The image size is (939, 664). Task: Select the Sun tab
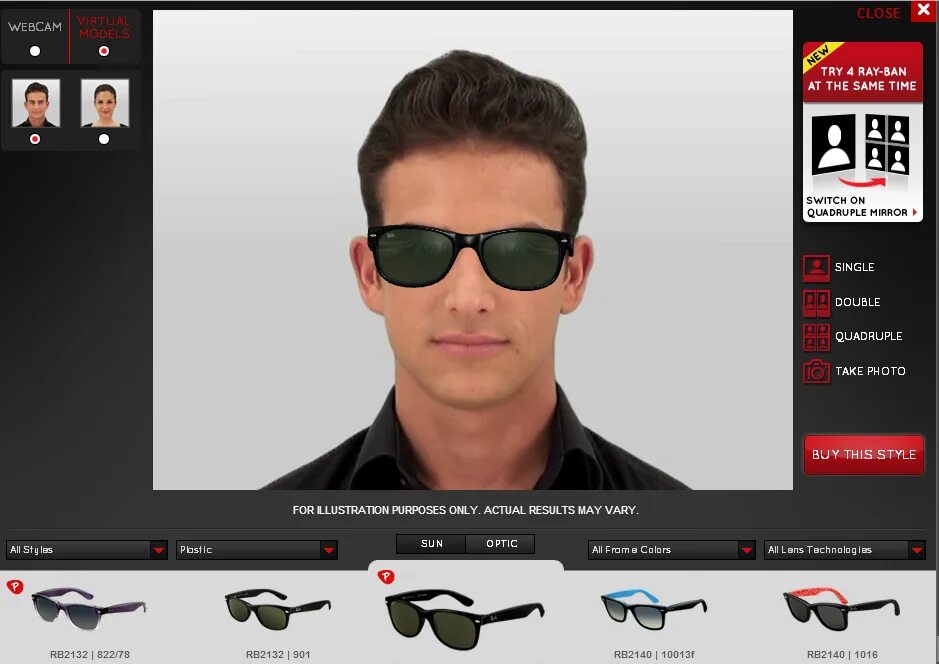click(431, 543)
